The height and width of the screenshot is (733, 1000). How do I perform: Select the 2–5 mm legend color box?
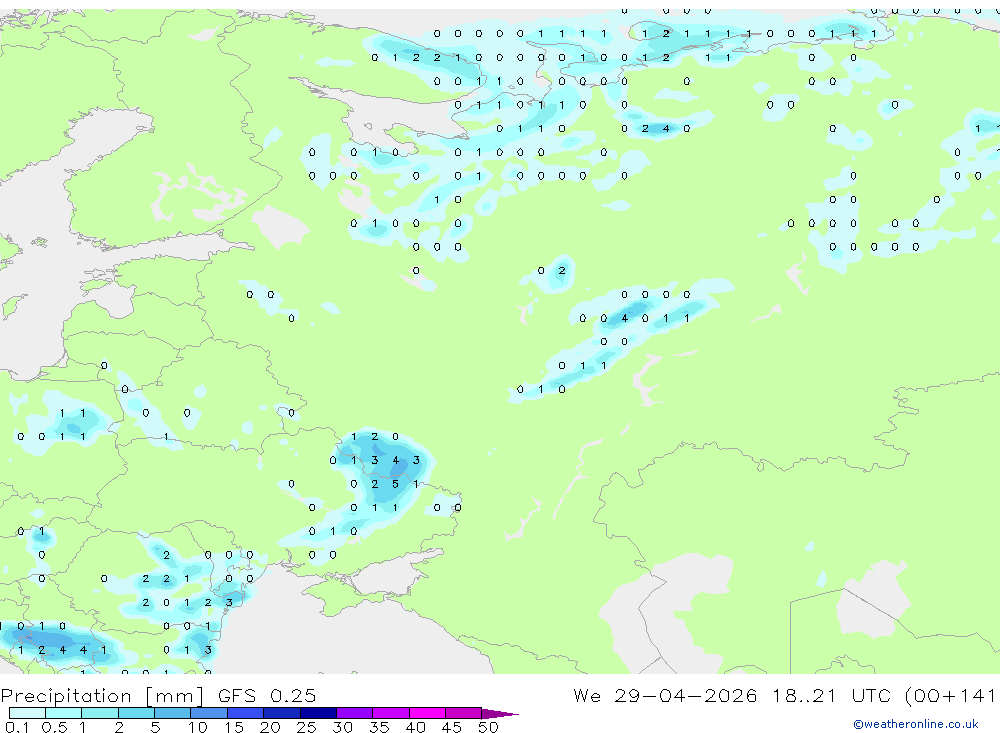(136, 713)
